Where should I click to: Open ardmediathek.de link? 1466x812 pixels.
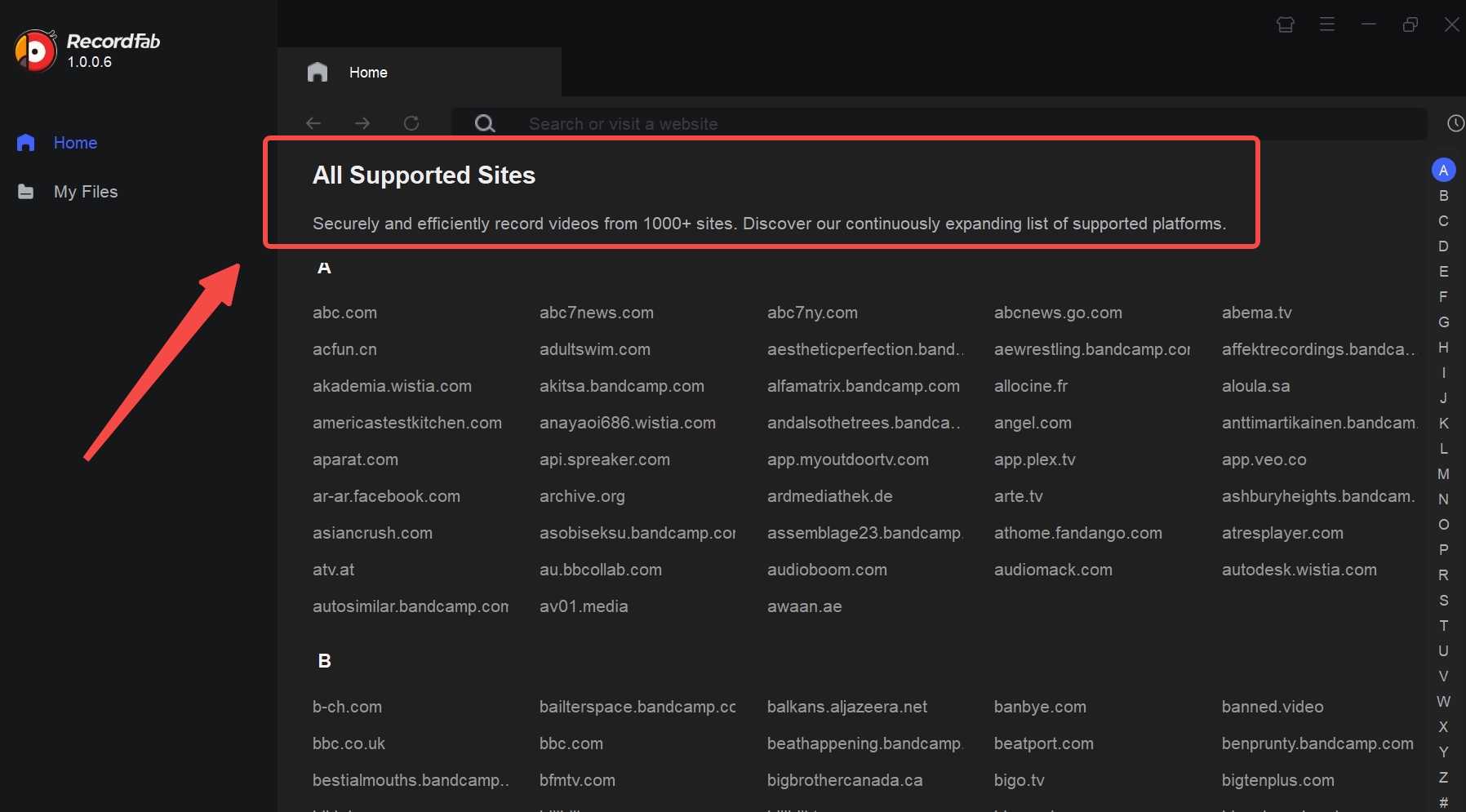coord(830,496)
